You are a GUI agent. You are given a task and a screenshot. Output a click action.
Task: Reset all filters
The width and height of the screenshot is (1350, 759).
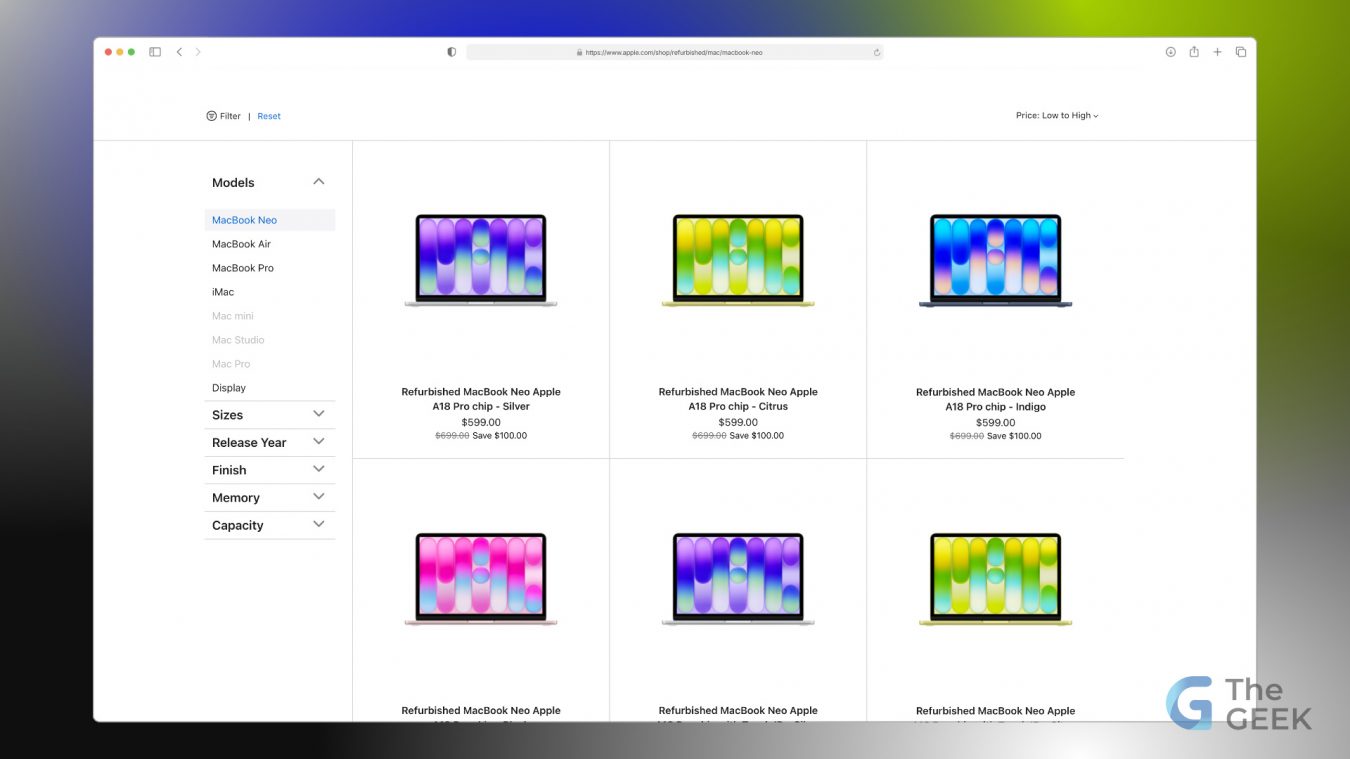[x=269, y=116]
